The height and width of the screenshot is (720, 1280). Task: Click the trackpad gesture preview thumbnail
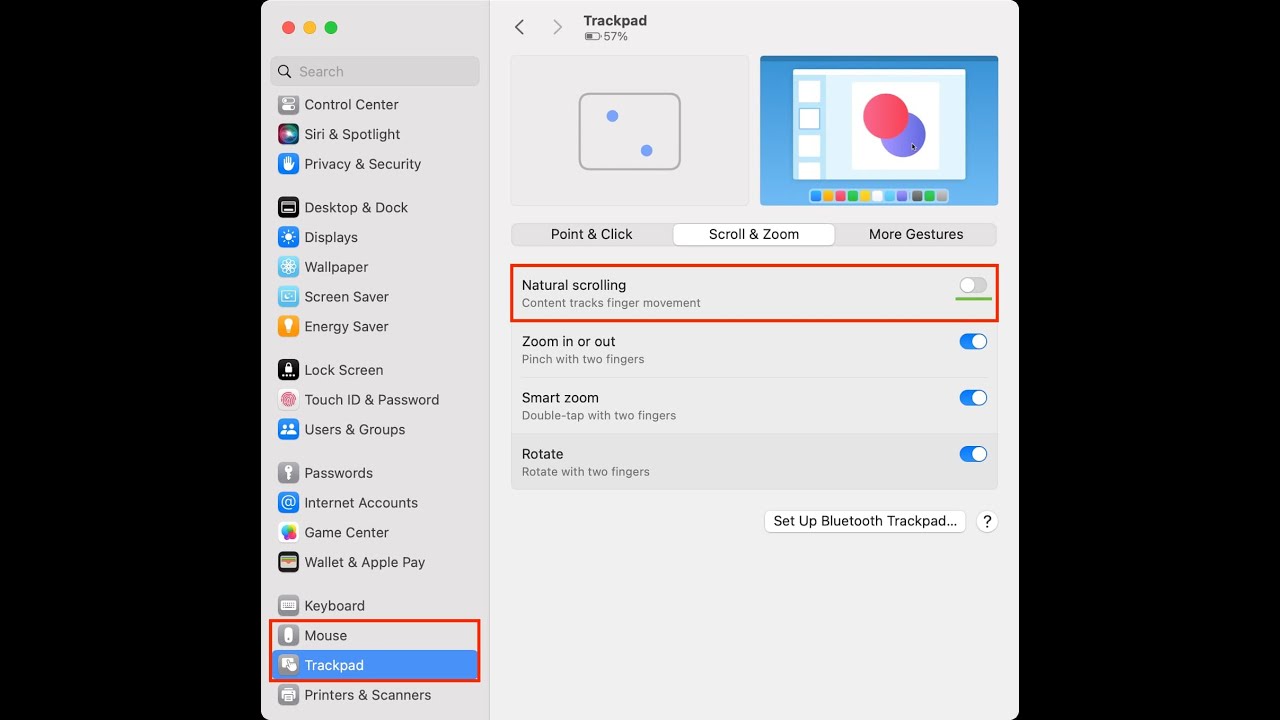click(x=630, y=131)
